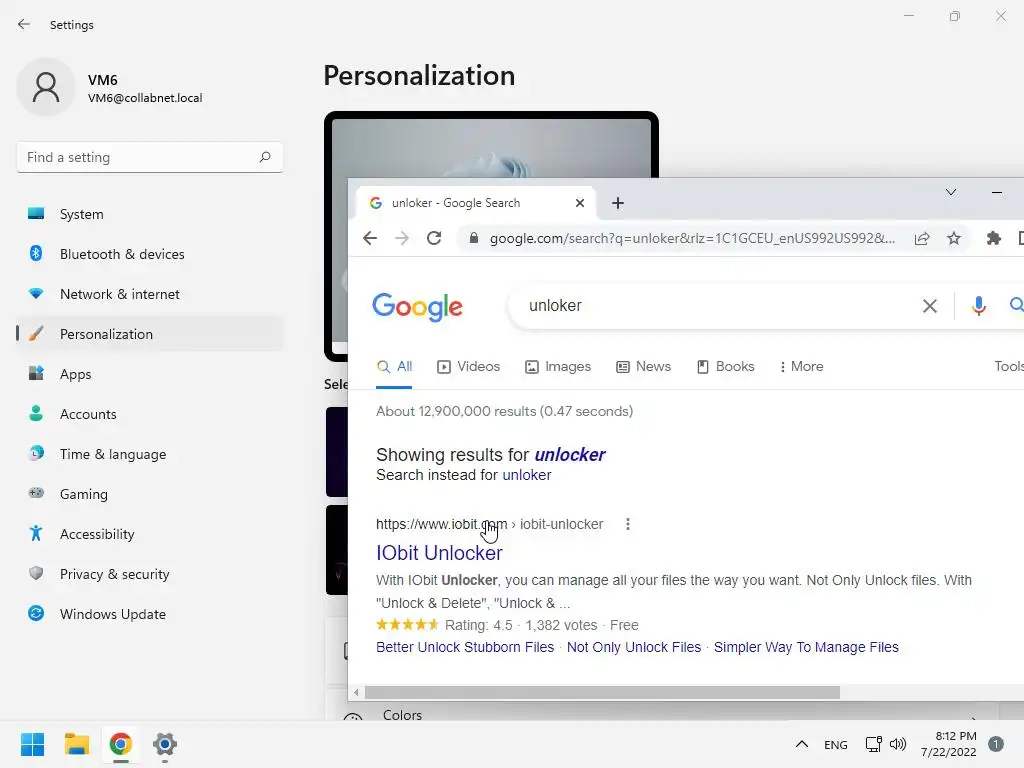The image size is (1024, 768).
Task: Click the Google search input field
Action: pyautogui.click(x=718, y=306)
